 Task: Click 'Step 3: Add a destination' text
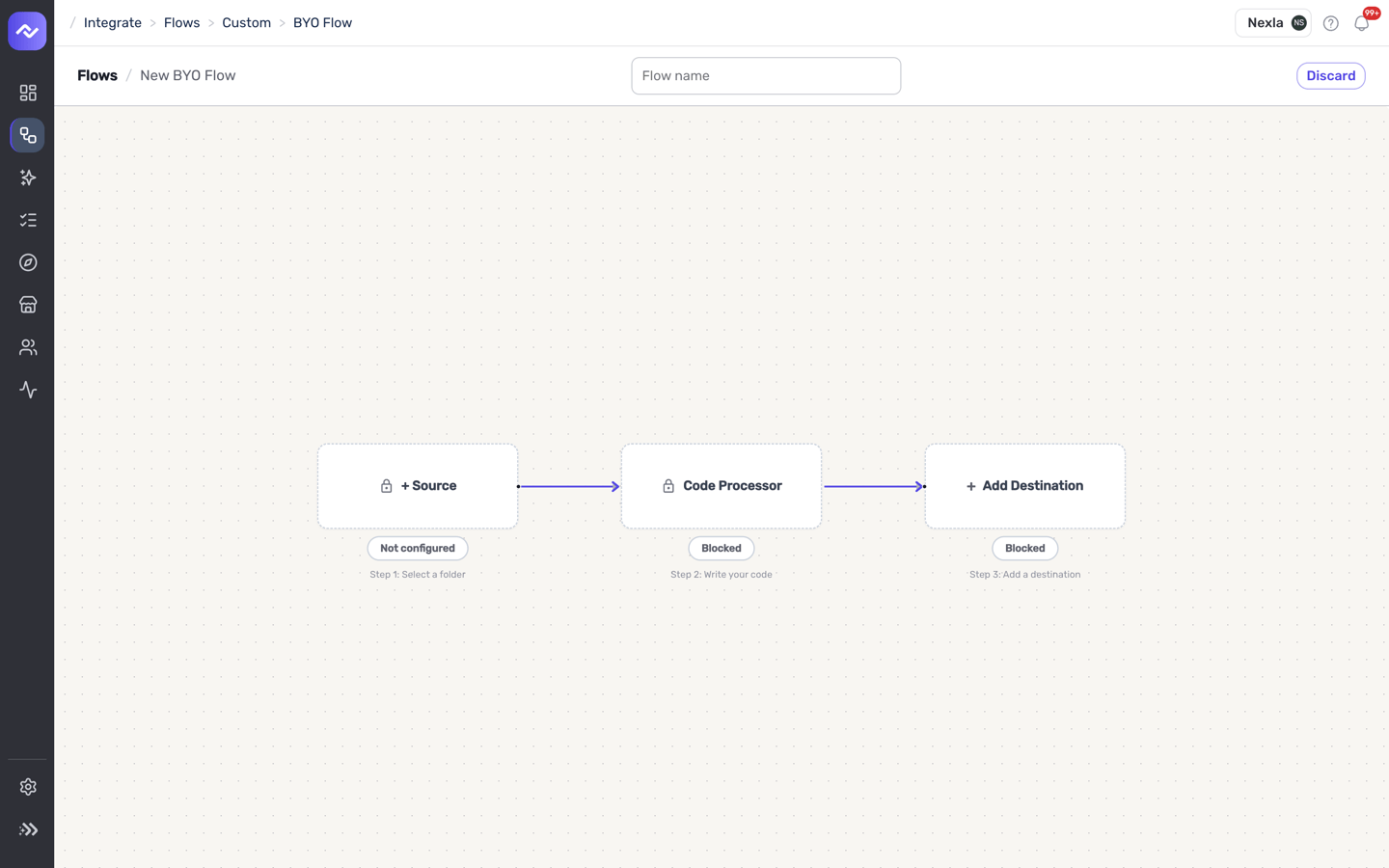1025,575
